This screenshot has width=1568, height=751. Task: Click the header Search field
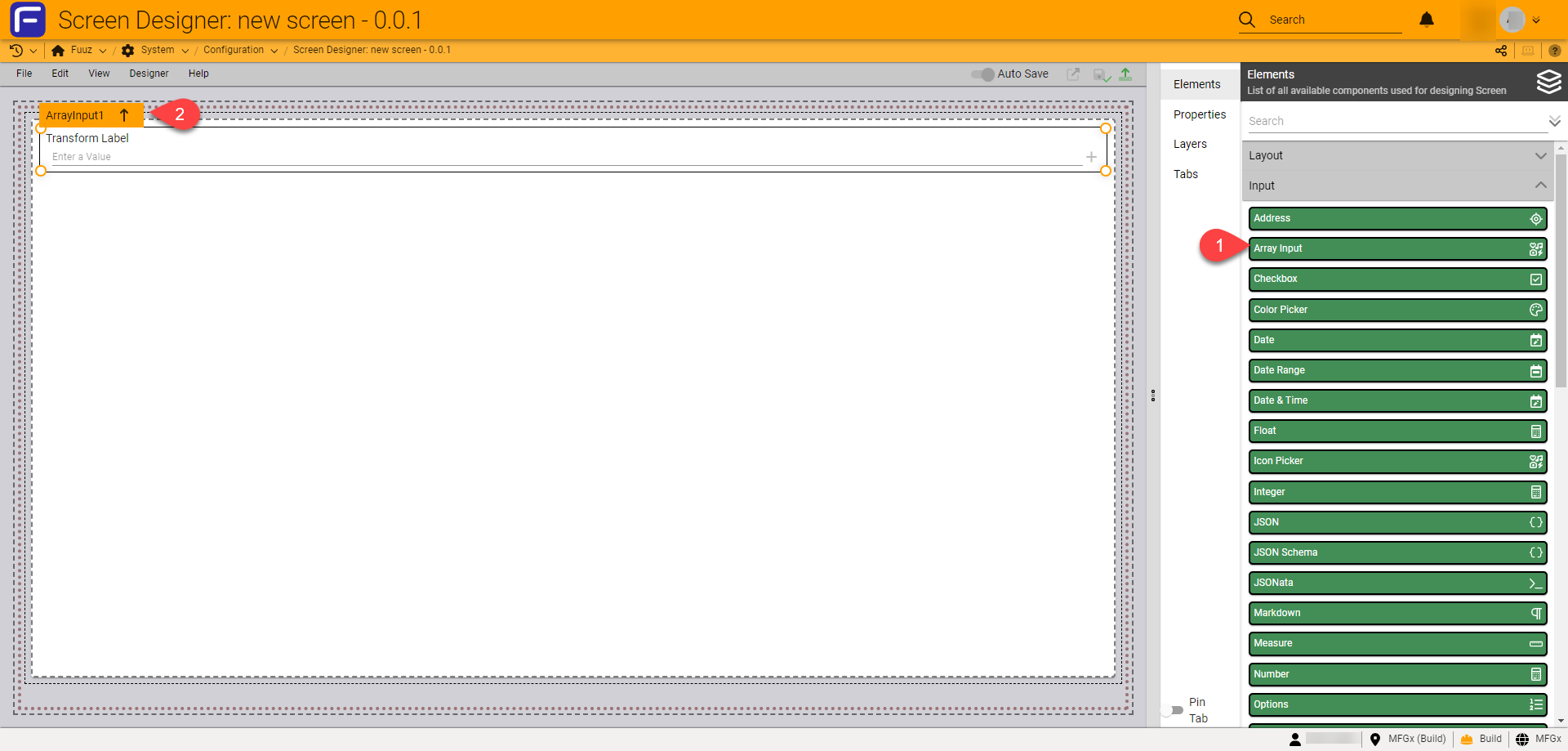1334,20
